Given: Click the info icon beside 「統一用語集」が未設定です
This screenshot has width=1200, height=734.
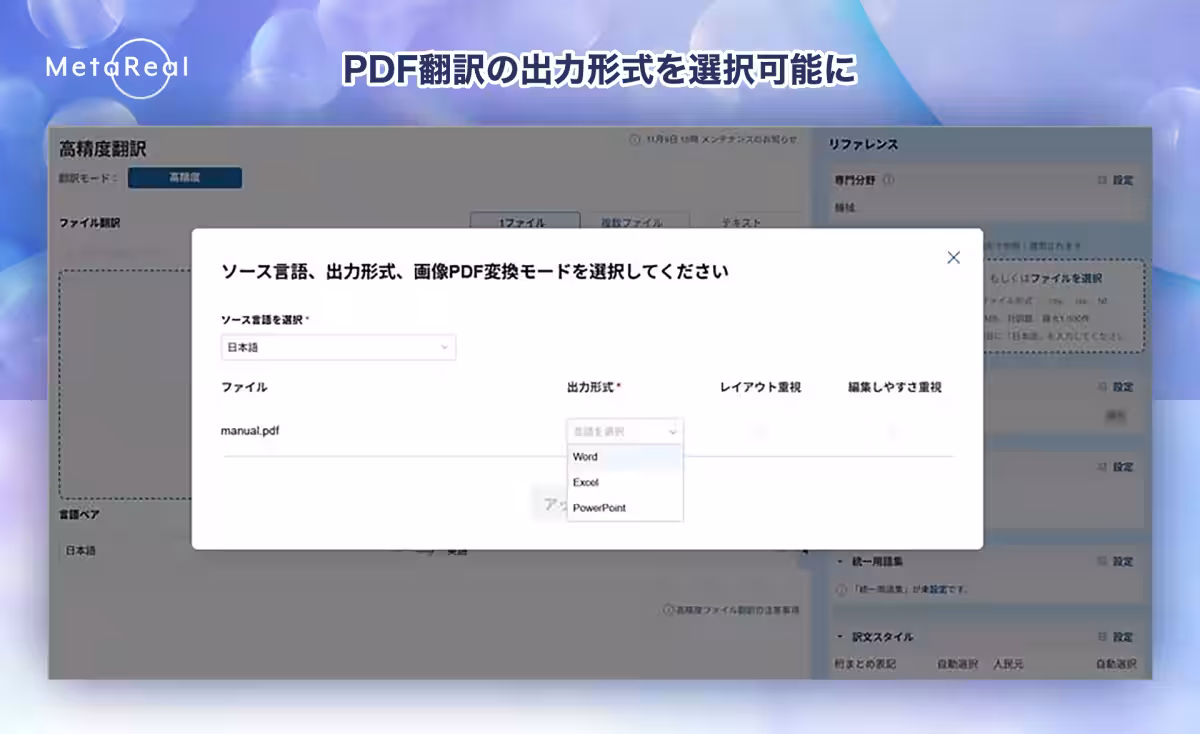Looking at the screenshot, I should [841, 590].
